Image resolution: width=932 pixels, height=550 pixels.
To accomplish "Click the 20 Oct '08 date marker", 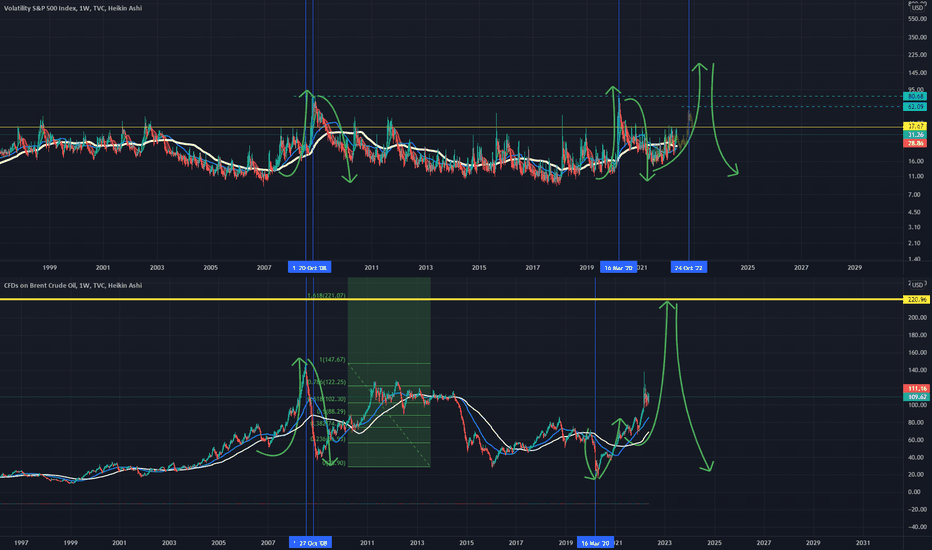I will pos(310,268).
